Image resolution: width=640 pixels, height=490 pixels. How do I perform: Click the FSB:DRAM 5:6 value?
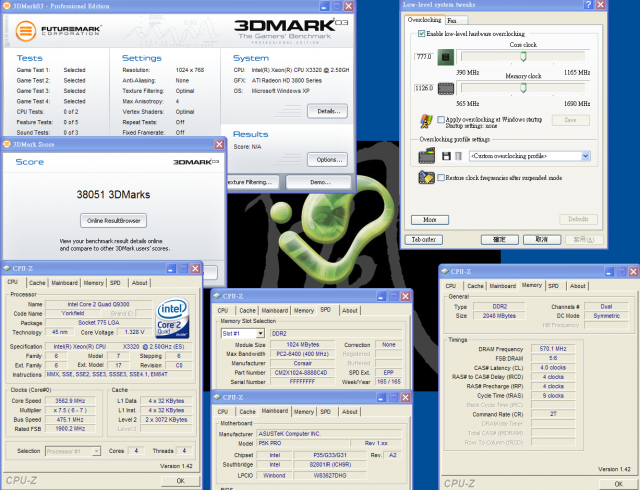click(x=553, y=358)
